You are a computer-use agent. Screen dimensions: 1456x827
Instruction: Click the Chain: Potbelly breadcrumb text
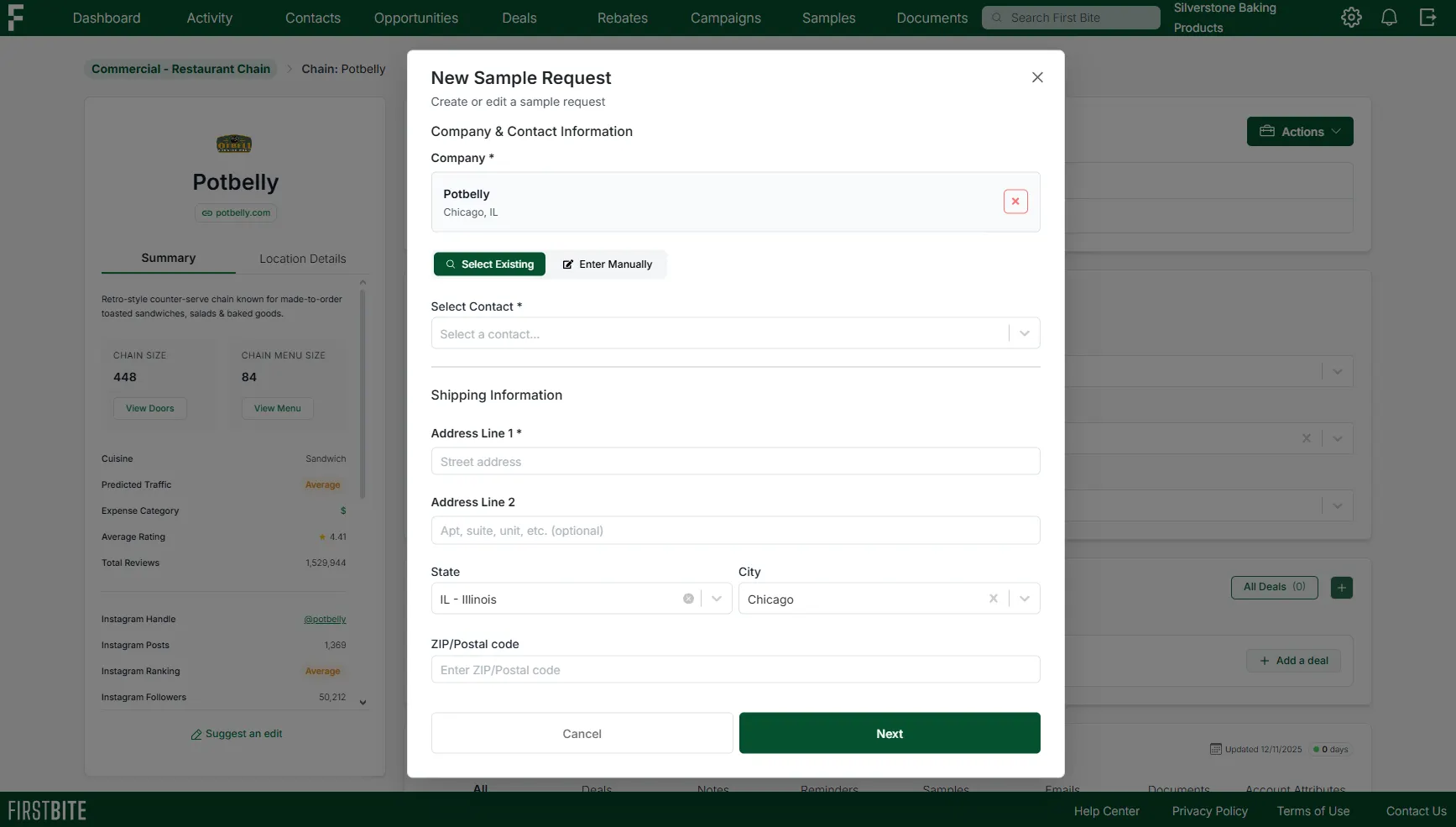tap(343, 69)
